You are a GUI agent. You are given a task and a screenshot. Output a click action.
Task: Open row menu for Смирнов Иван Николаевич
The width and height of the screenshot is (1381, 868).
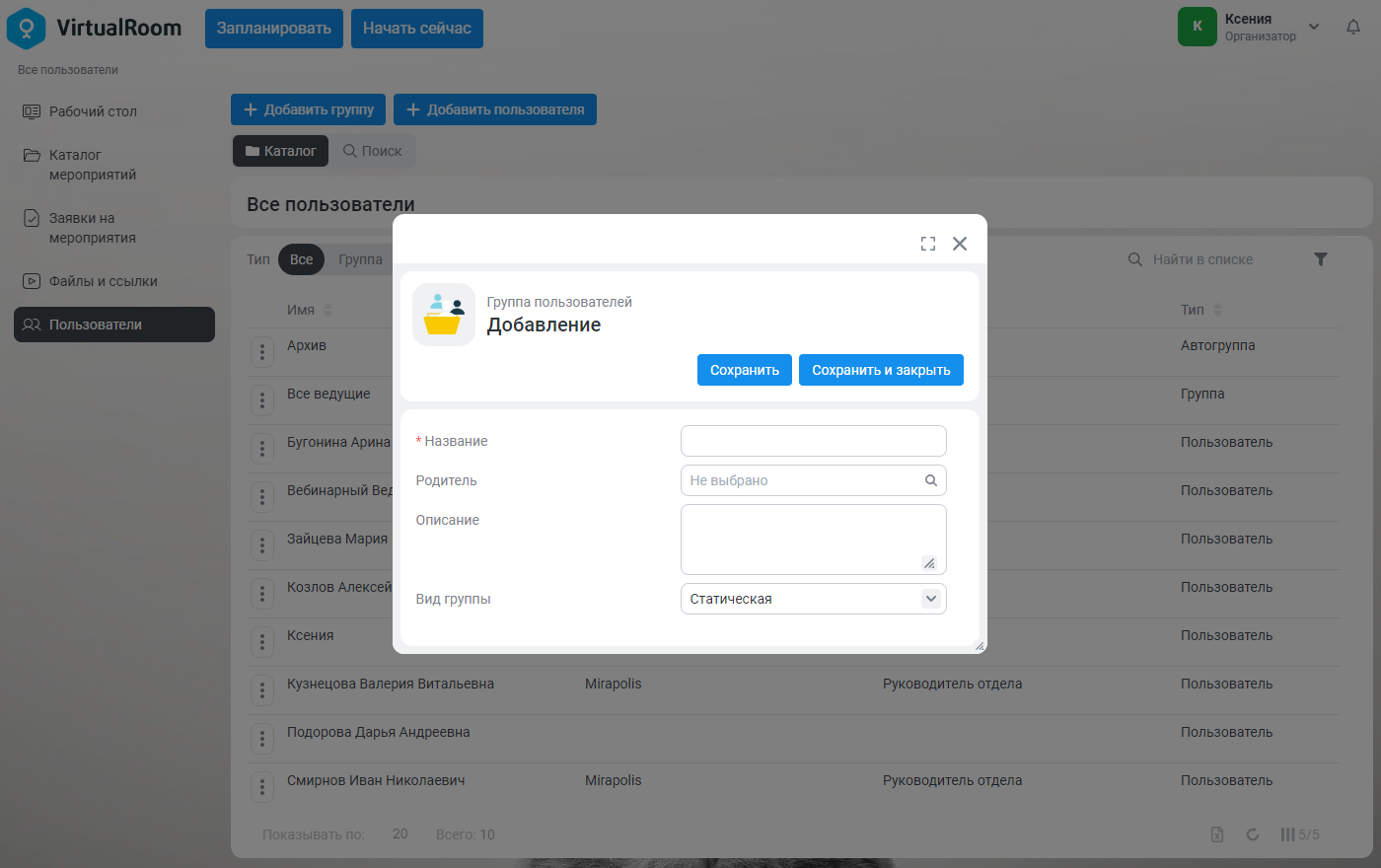tap(262, 787)
